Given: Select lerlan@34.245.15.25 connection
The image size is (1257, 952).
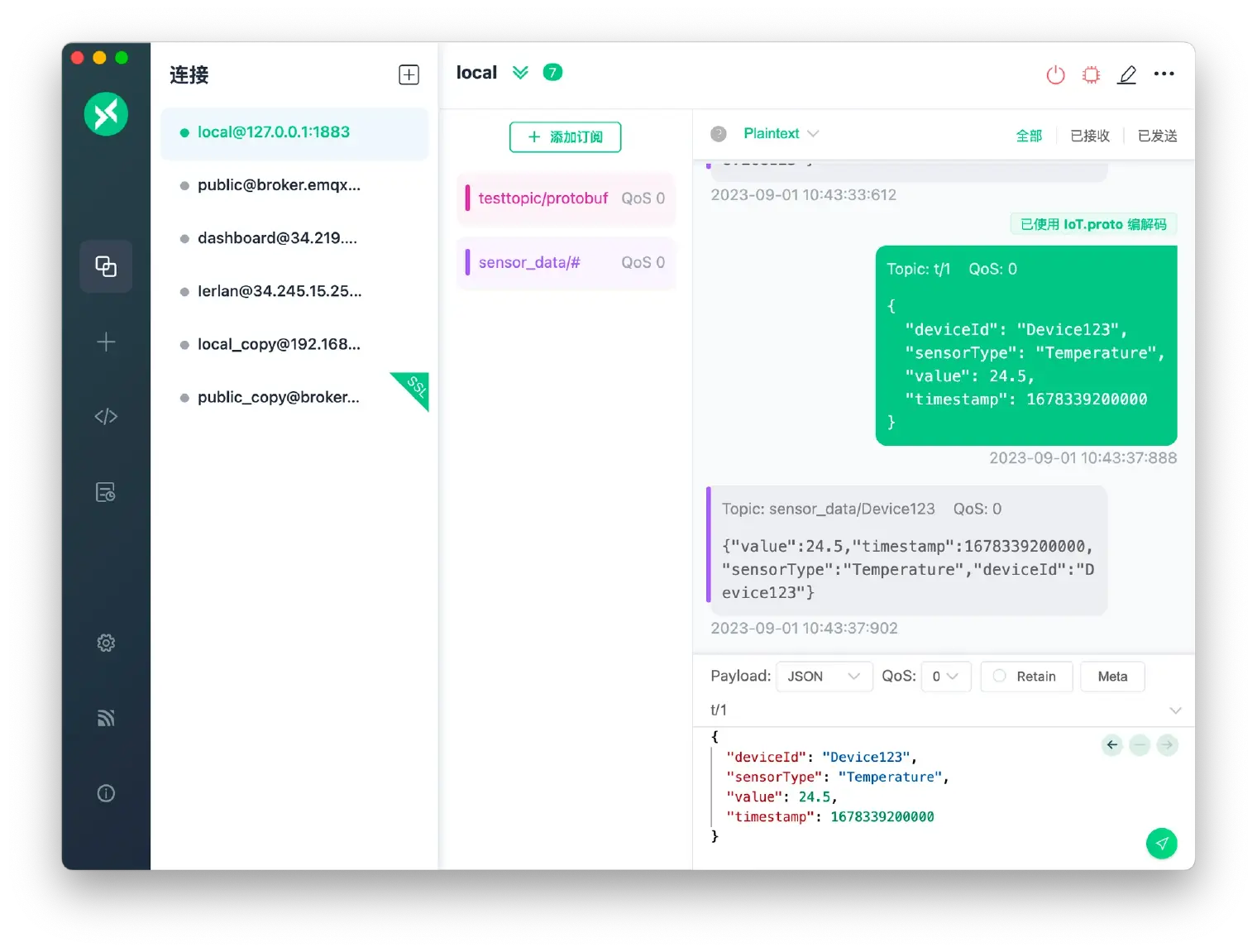Looking at the screenshot, I should click(x=294, y=291).
